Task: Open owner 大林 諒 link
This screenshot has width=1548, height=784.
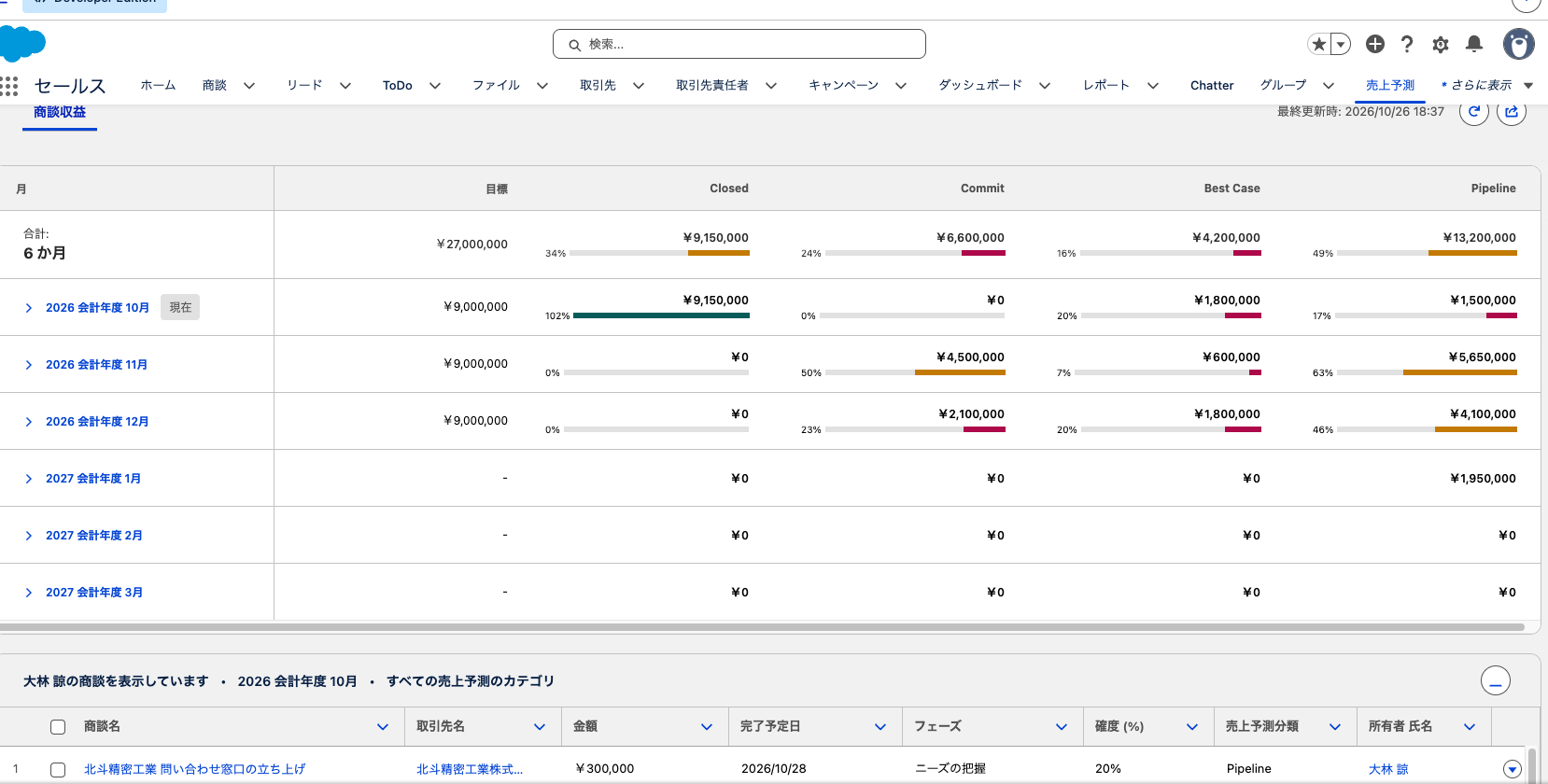Action: click(x=1388, y=769)
